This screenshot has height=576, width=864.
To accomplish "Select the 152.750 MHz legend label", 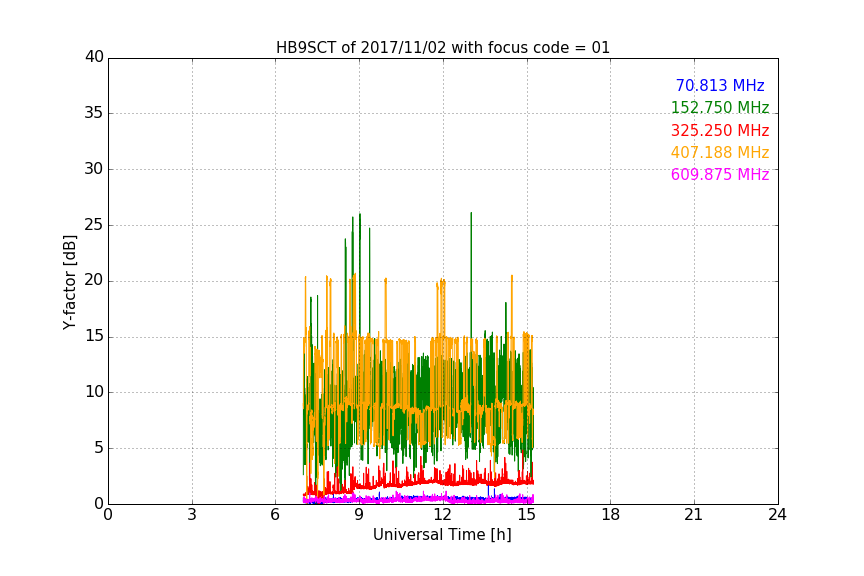I will click(720, 107).
